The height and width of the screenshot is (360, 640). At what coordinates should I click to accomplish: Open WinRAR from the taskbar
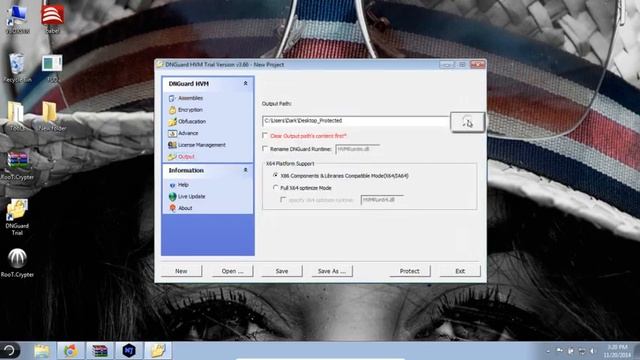point(100,351)
